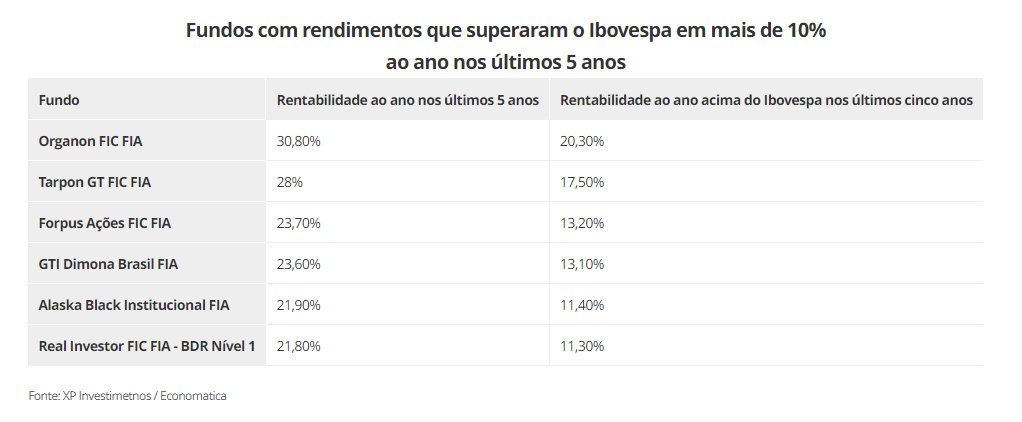The height and width of the screenshot is (422, 1022).
Task: Click the 'Fonte: XP Investimetnos / Economatica' note
Action: 127,396
